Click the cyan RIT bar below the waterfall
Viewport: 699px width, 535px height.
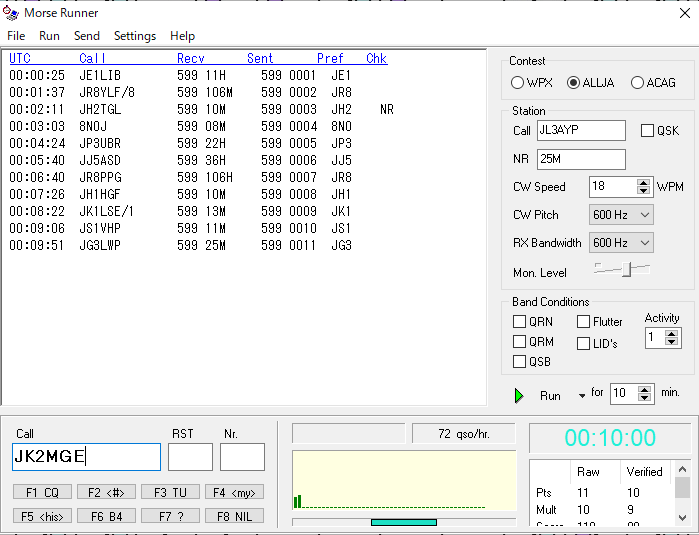point(404,522)
